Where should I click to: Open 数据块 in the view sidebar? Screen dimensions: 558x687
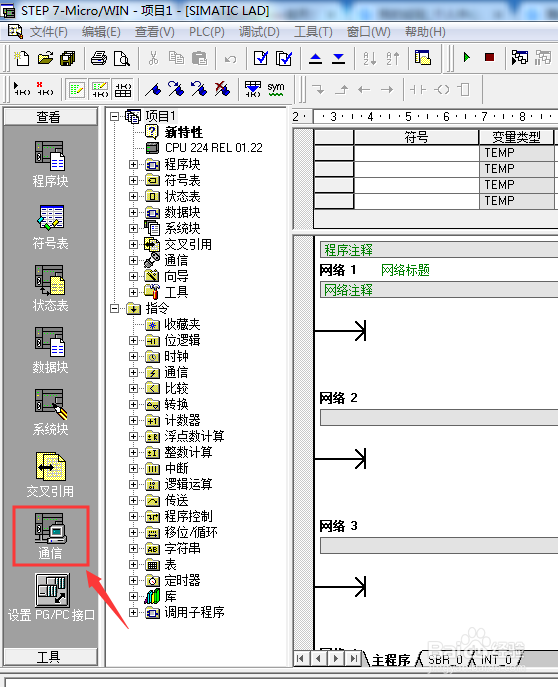(50, 350)
